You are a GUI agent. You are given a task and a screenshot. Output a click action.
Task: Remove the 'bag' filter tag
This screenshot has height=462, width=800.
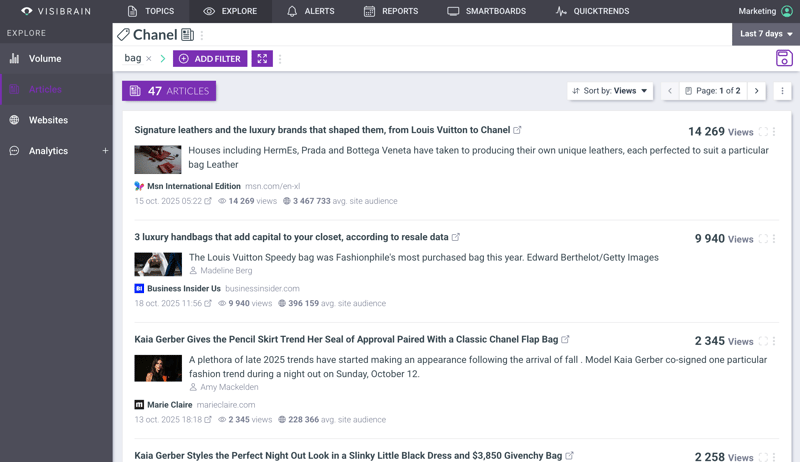(149, 59)
